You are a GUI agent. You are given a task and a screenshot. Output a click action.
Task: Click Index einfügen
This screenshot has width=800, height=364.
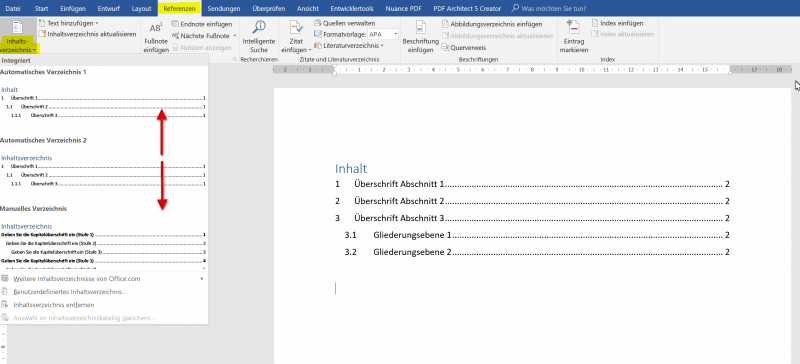[x=617, y=23]
